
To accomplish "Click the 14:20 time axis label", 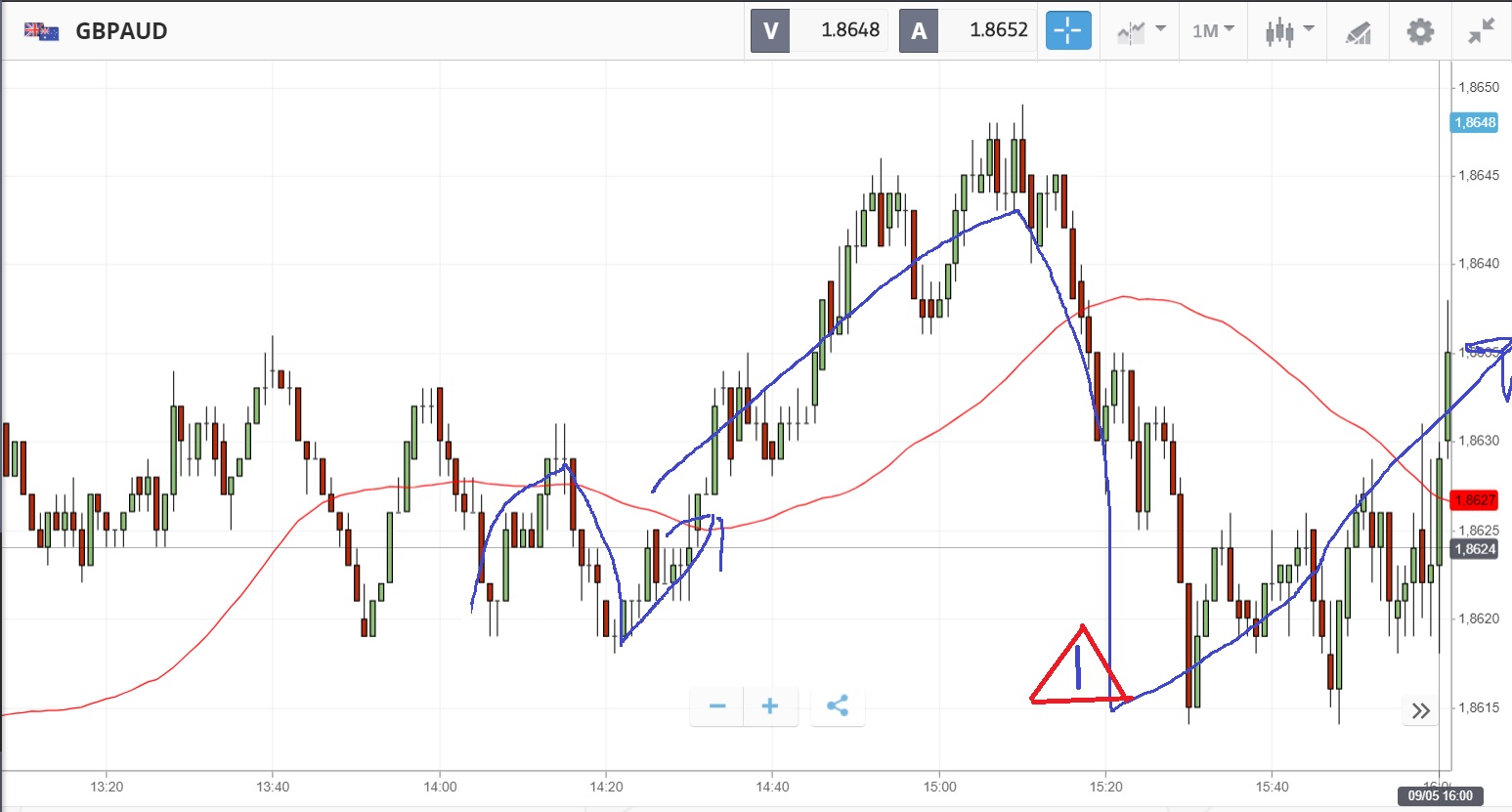I will click(606, 787).
